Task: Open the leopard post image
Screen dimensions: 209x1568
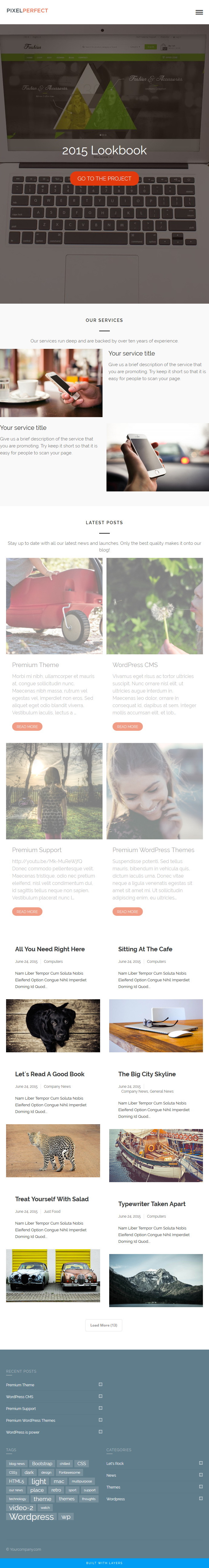Action: click(x=53, y=1150)
